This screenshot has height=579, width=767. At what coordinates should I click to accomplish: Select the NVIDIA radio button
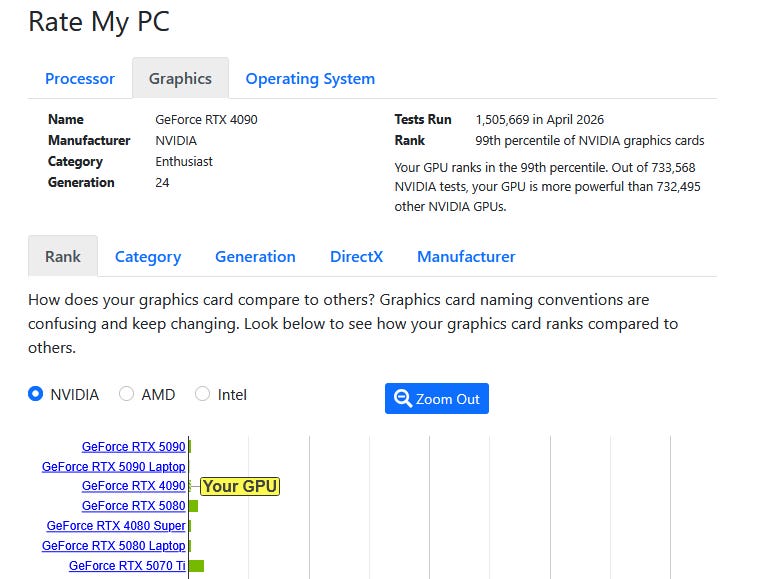tap(35, 394)
